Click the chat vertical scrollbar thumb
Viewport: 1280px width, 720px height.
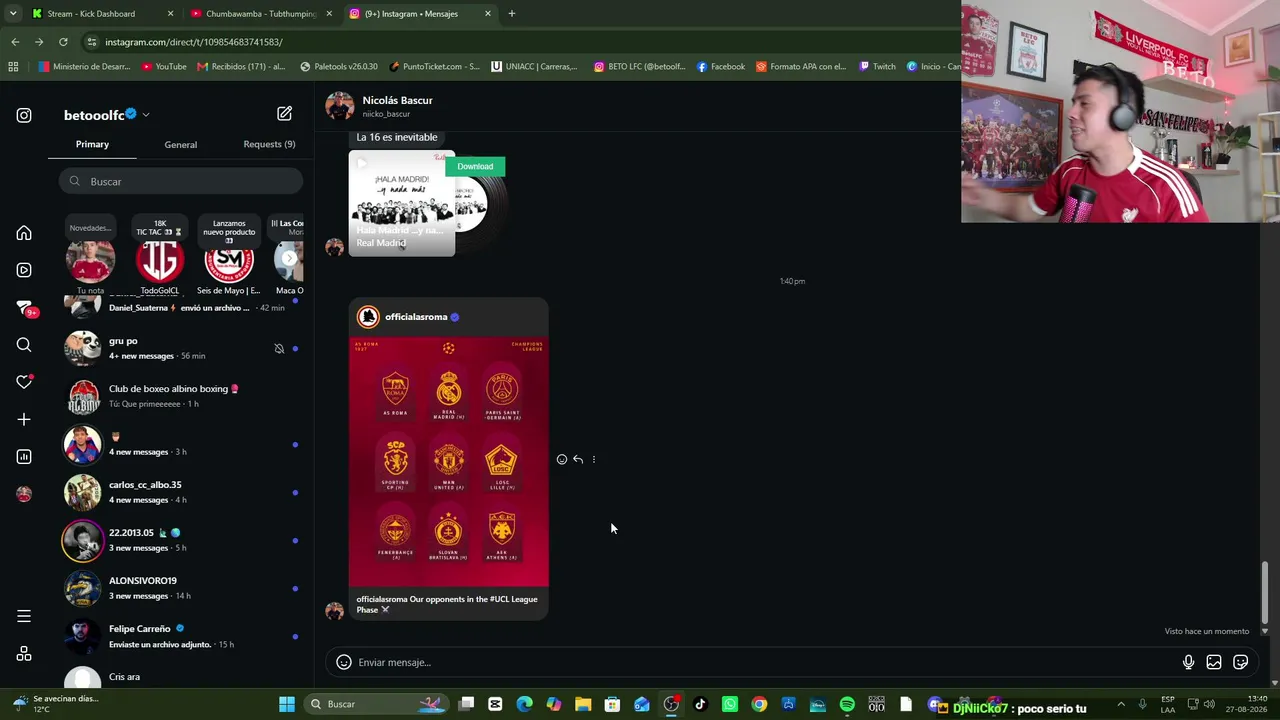click(x=1265, y=592)
